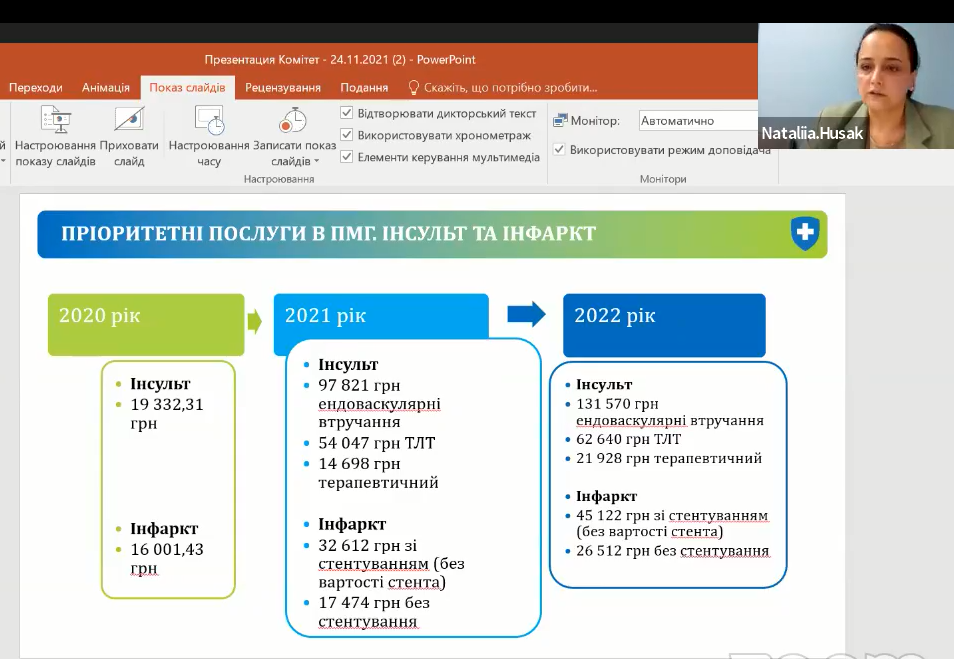Disable the presenter view checkbox
The height and width of the screenshot is (659, 954).
[x=559, y=150]
